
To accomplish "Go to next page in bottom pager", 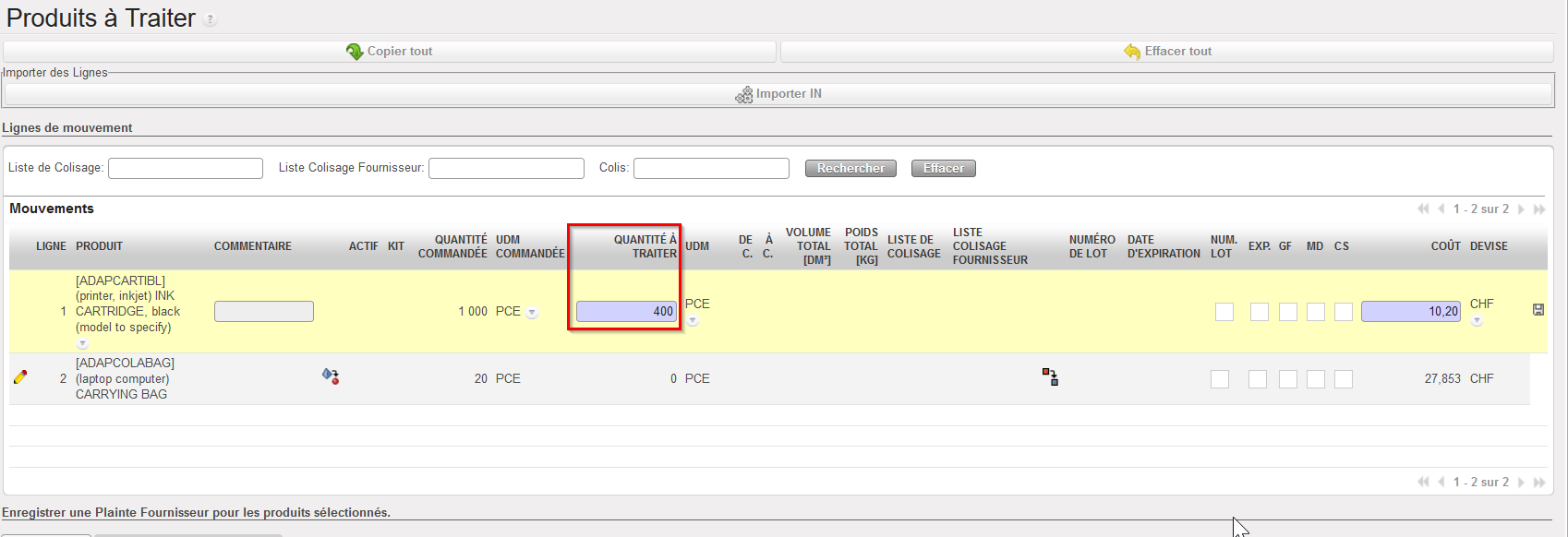I will [1521, 483].
